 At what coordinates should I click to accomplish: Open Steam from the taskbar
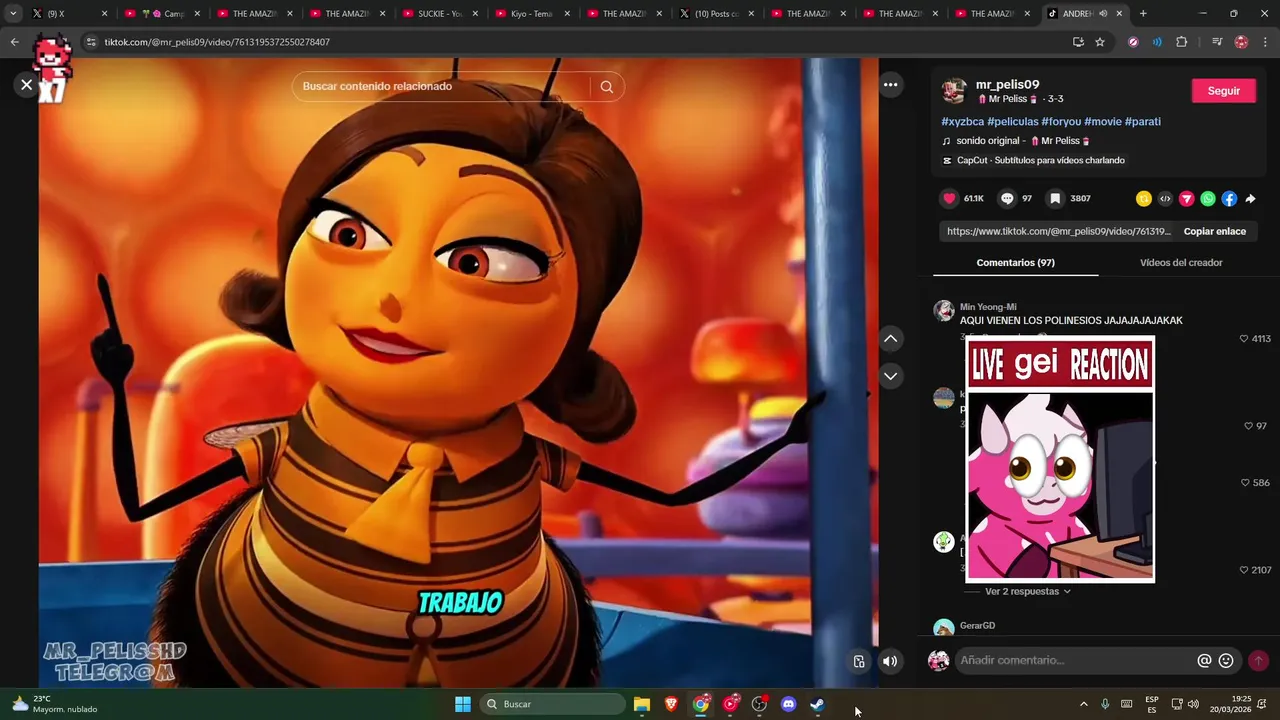[817, 704]
